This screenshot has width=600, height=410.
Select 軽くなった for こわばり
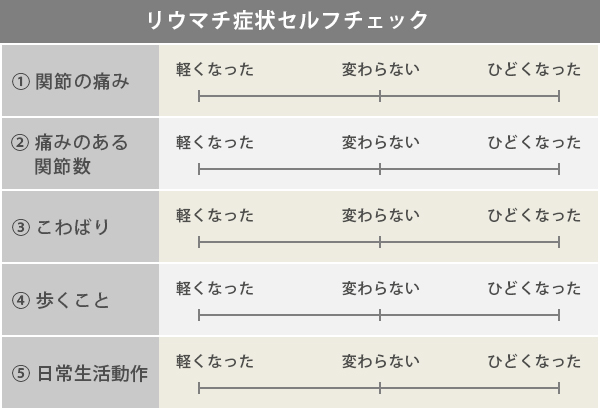[x=215, y=216]
